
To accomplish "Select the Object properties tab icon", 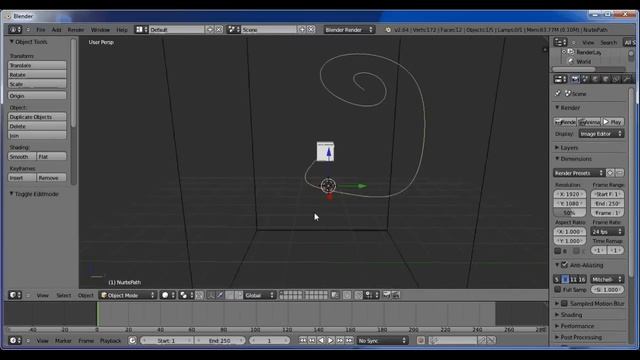I will [x=606, y=79].
